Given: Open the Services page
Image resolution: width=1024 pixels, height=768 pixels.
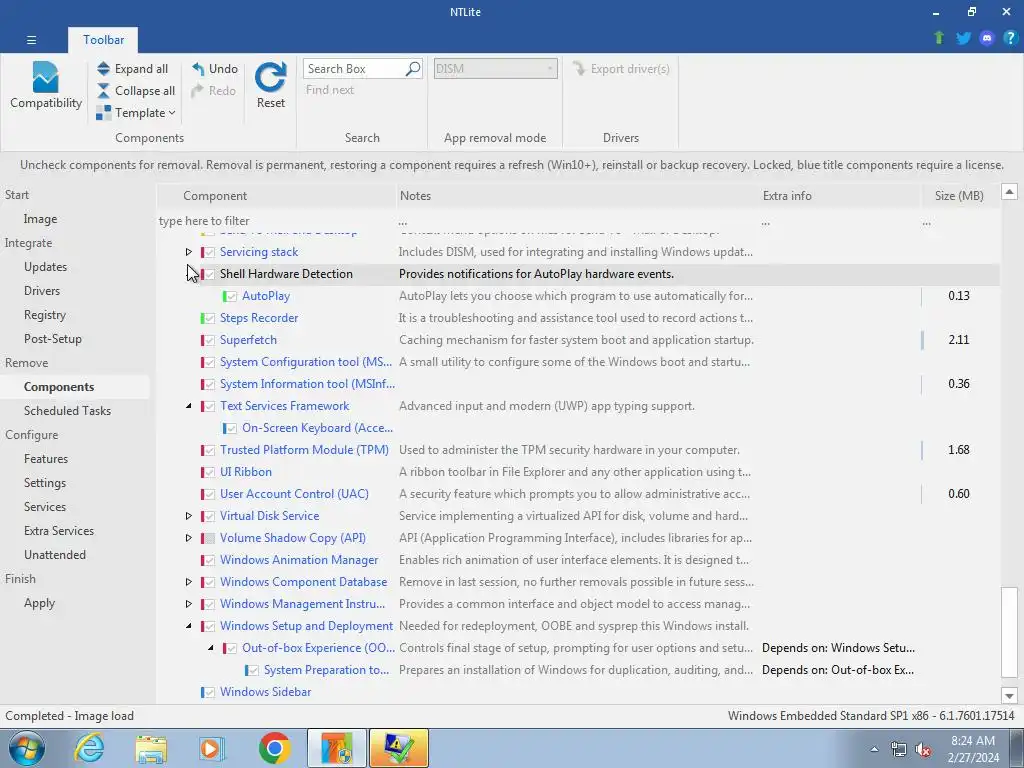Looking at the screenshot, I should (x=45, y=507).
